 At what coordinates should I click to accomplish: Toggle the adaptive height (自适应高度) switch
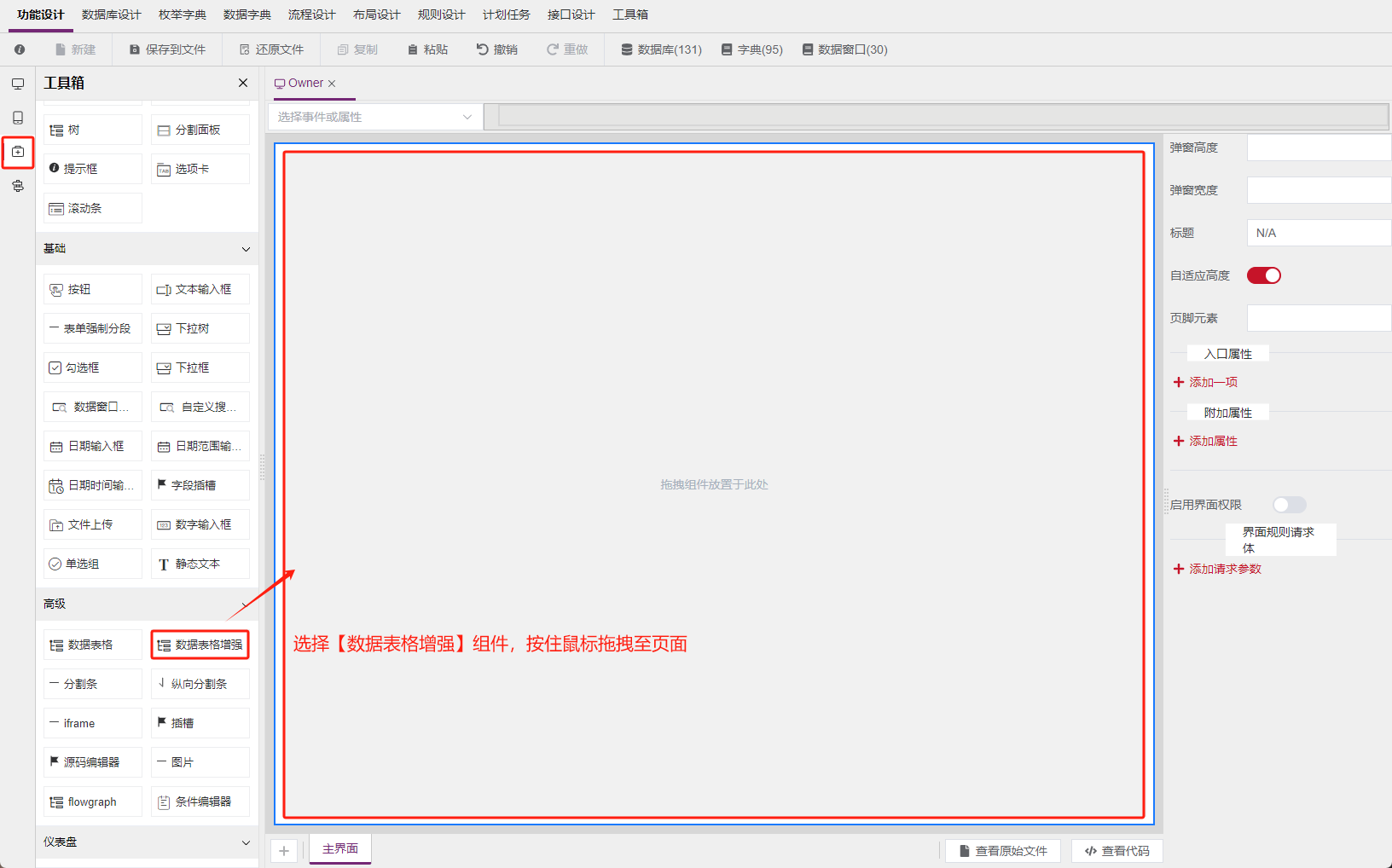coord(1263,275)
